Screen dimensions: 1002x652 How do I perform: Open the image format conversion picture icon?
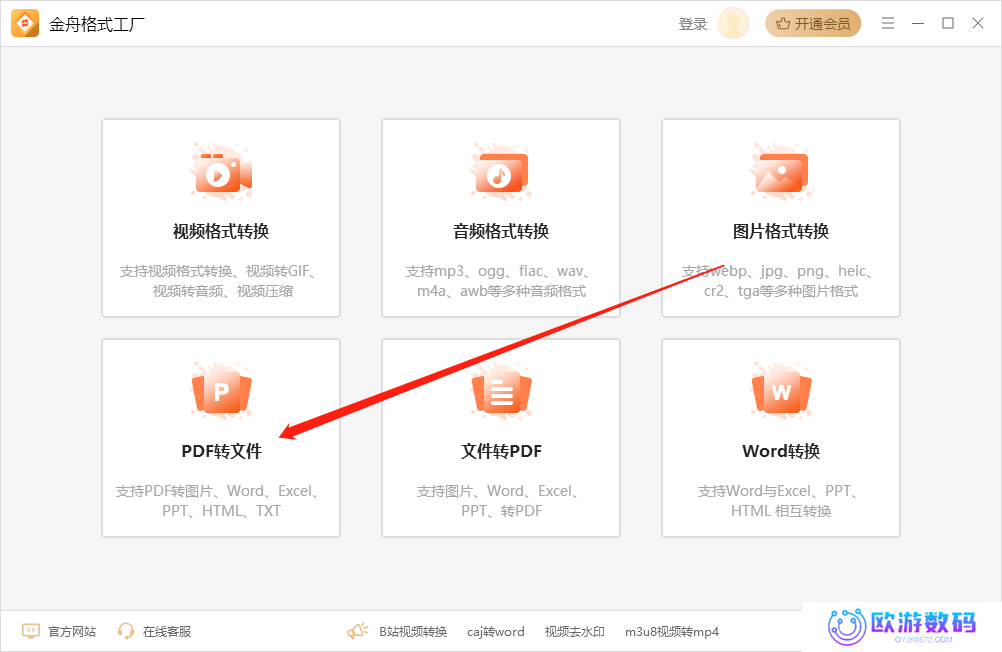[x=782, y=173]
